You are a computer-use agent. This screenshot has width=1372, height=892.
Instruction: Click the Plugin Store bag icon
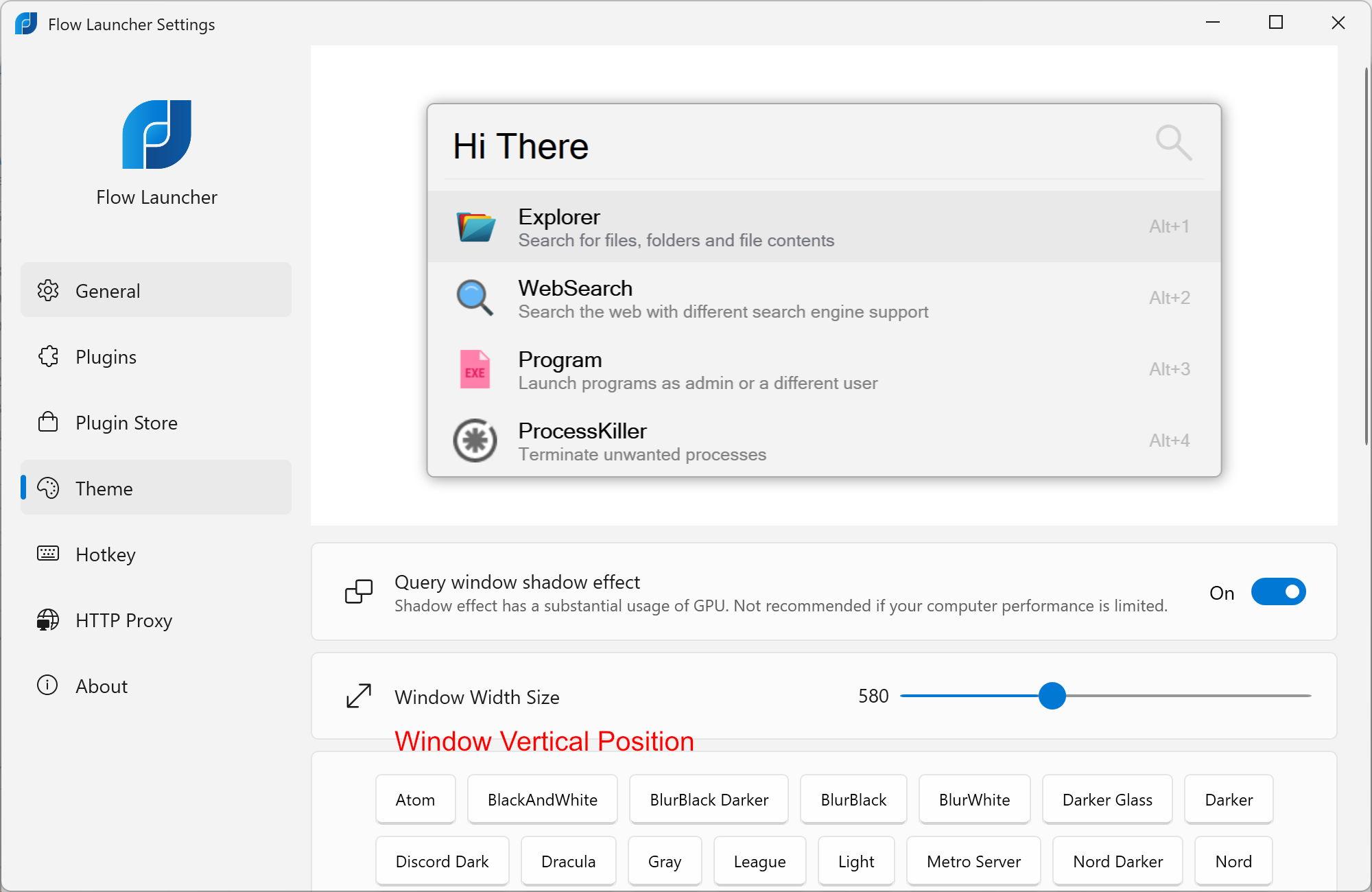tap(48, 422)
